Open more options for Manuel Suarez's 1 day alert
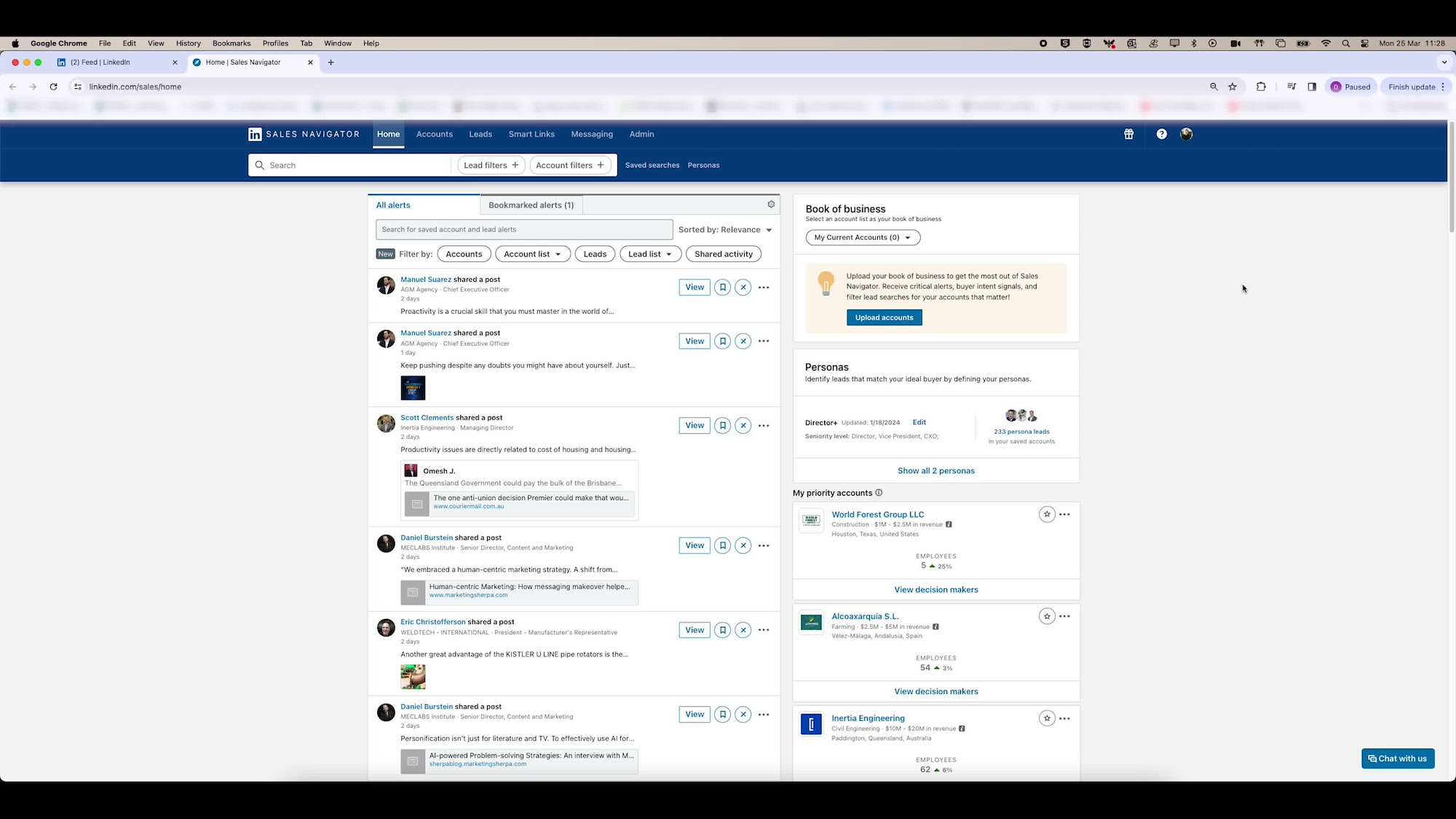This screenshot has width=1456, height=819. pyautogui.click(x=764, y=341)
